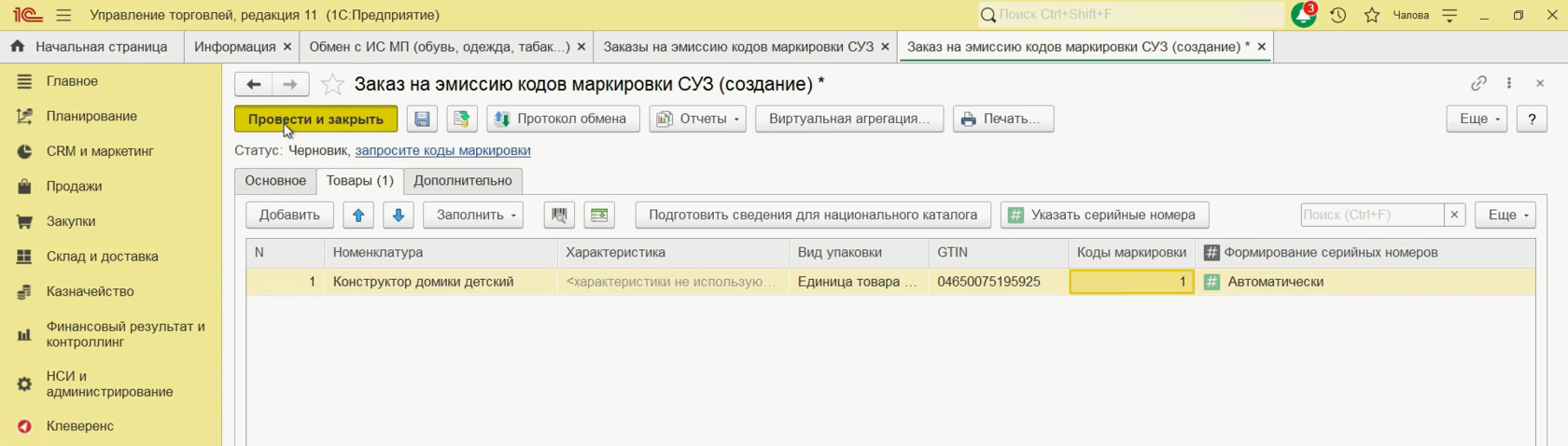
Task: Switch to the Основное tab
Action: [275, 181]
